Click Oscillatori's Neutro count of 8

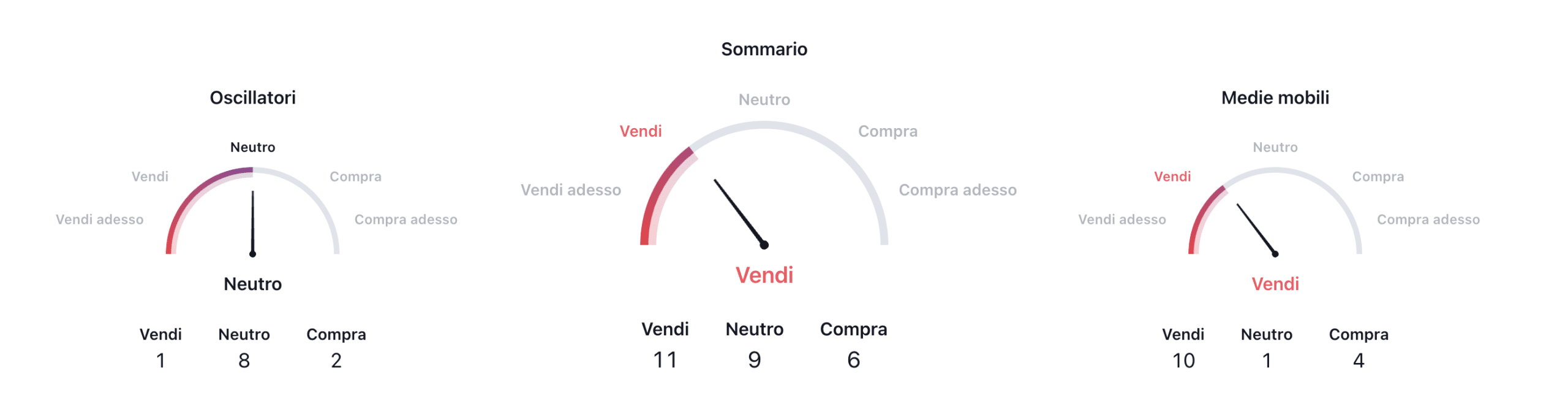coord(244,361)
